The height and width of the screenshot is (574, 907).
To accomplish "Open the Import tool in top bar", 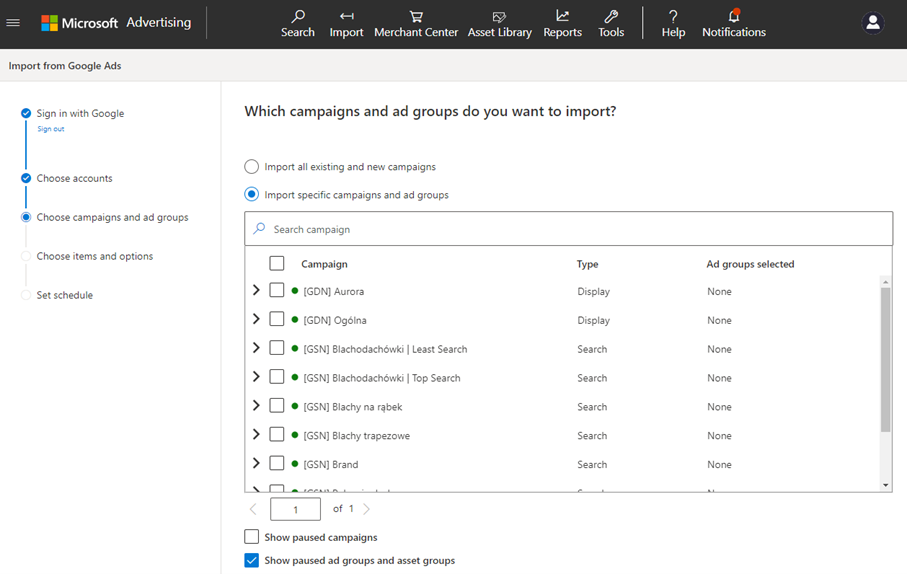I will point(346,17).
